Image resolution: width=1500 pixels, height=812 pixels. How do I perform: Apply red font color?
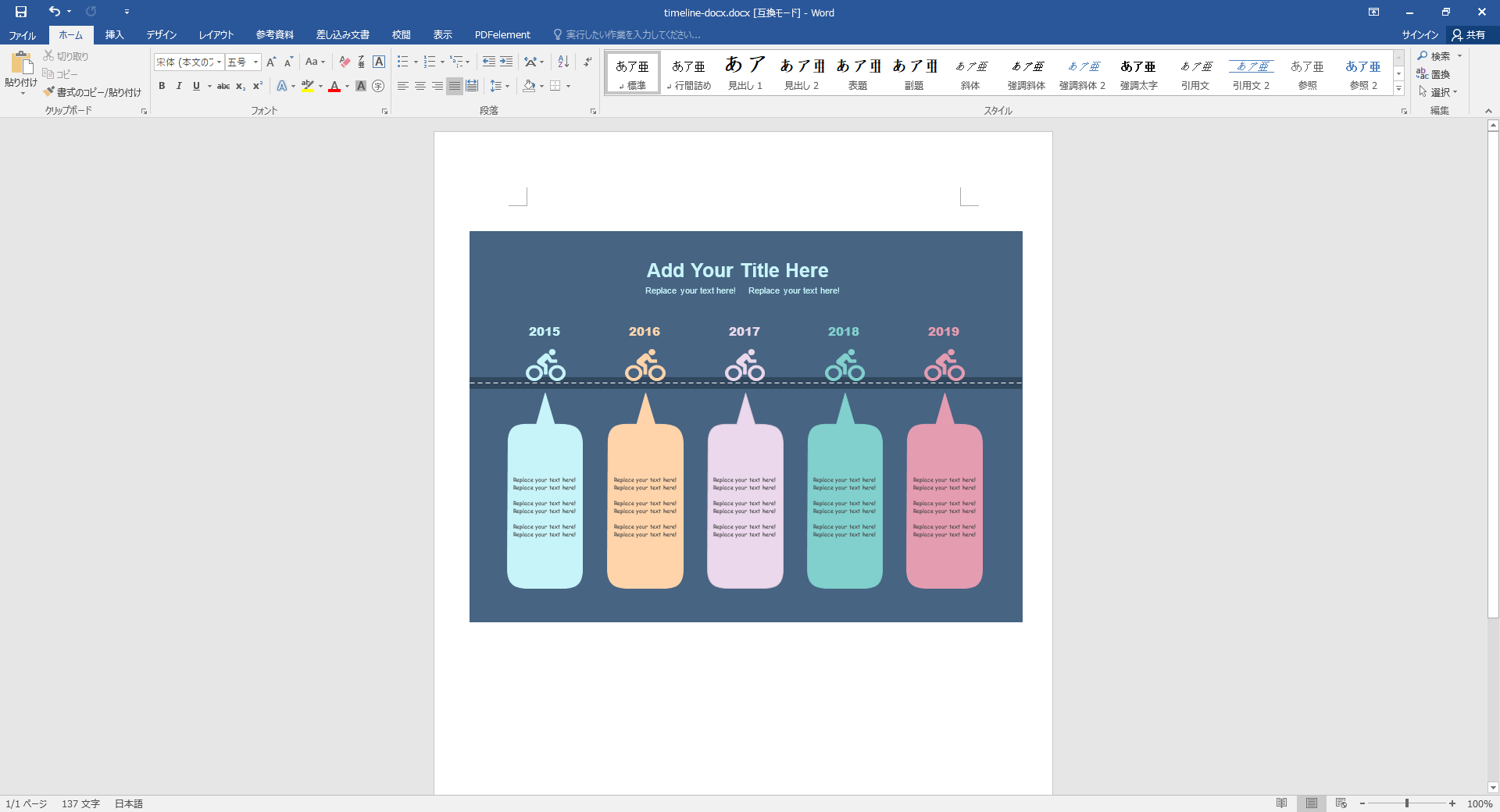point(334,86)
